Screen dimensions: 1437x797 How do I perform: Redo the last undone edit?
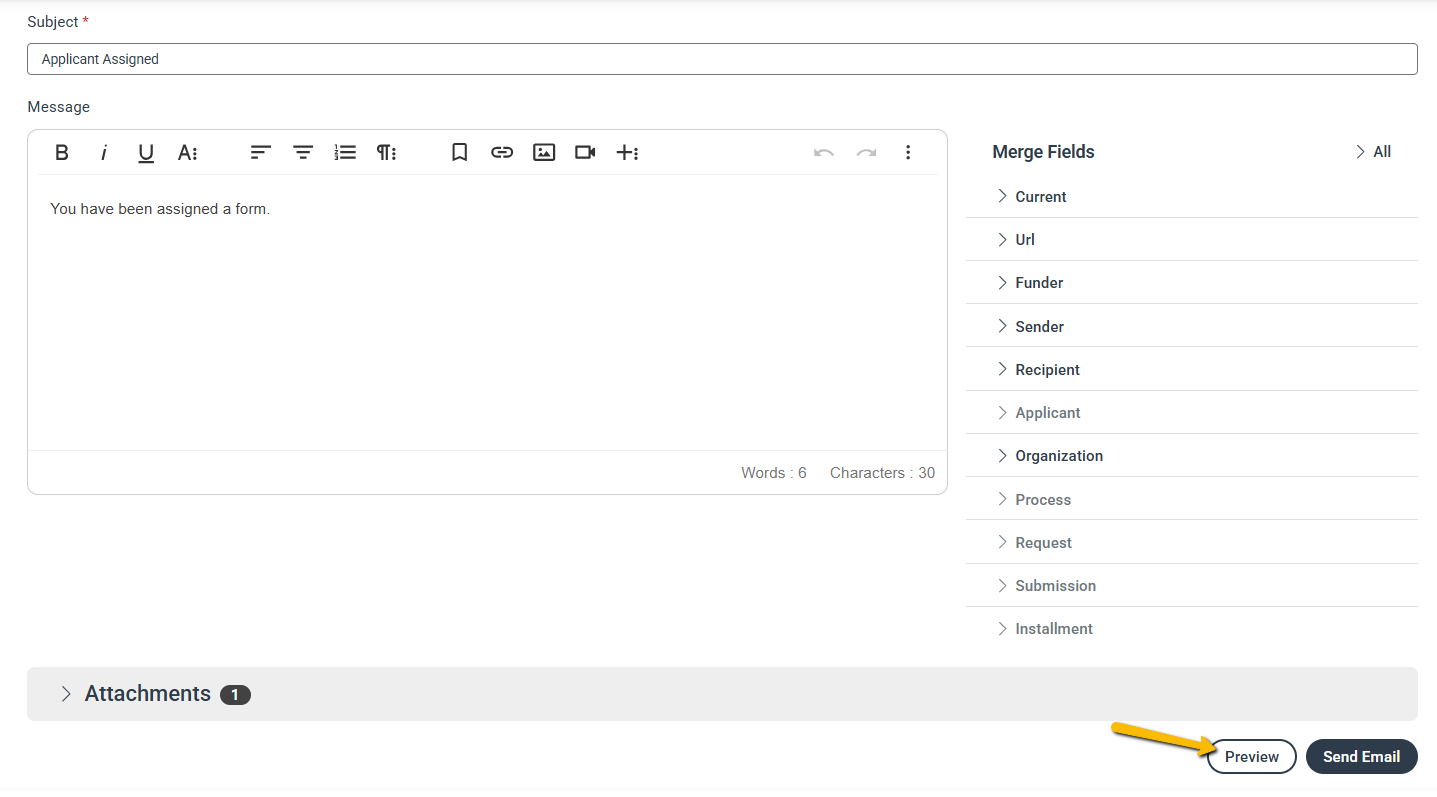pyautogui.click(x=866, y=152)
